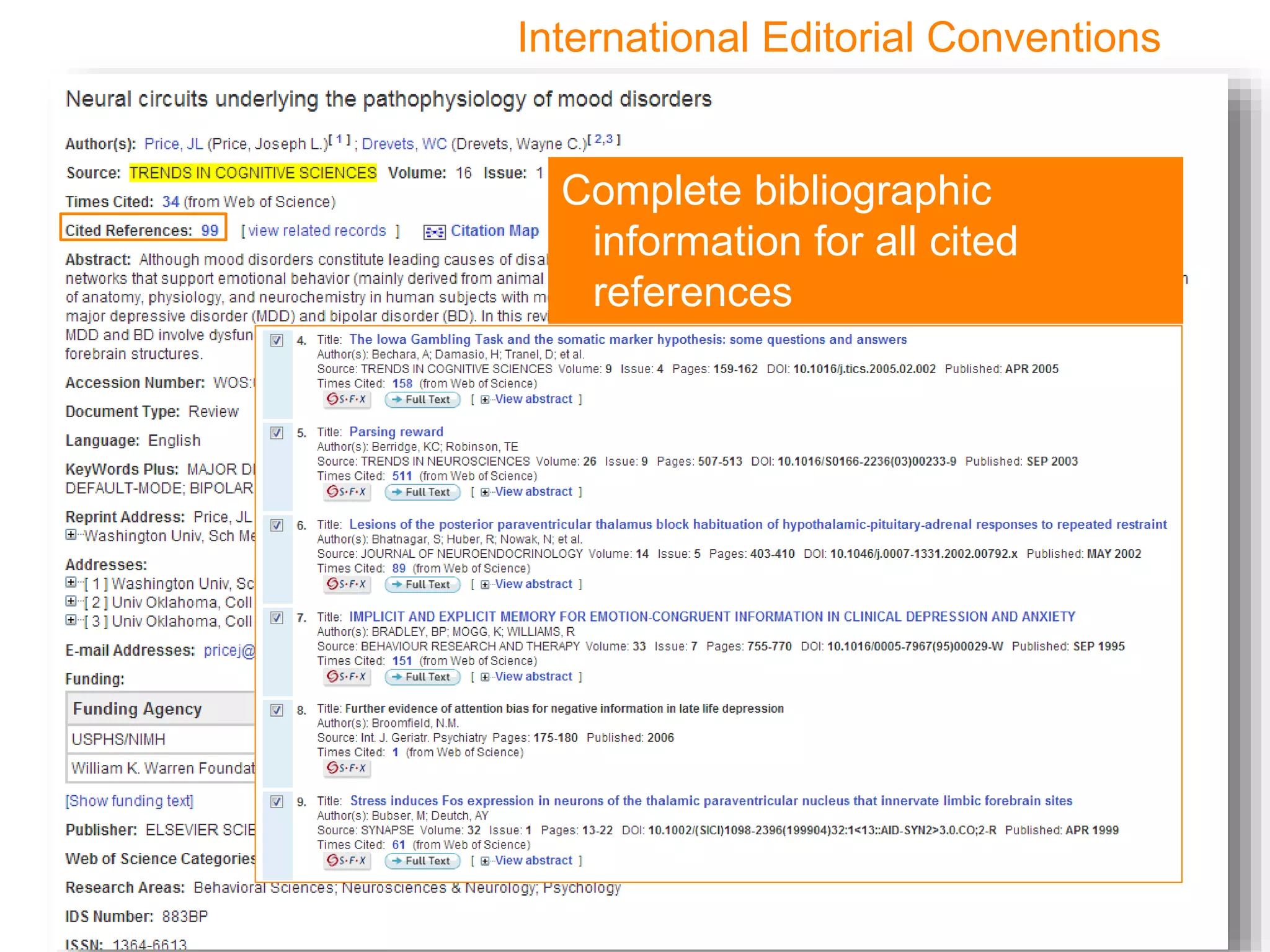Viewport: 1270px width, 952px height.
Task: Click the William K. Warren Foundation cell
Action: click(x=161, y=769)
